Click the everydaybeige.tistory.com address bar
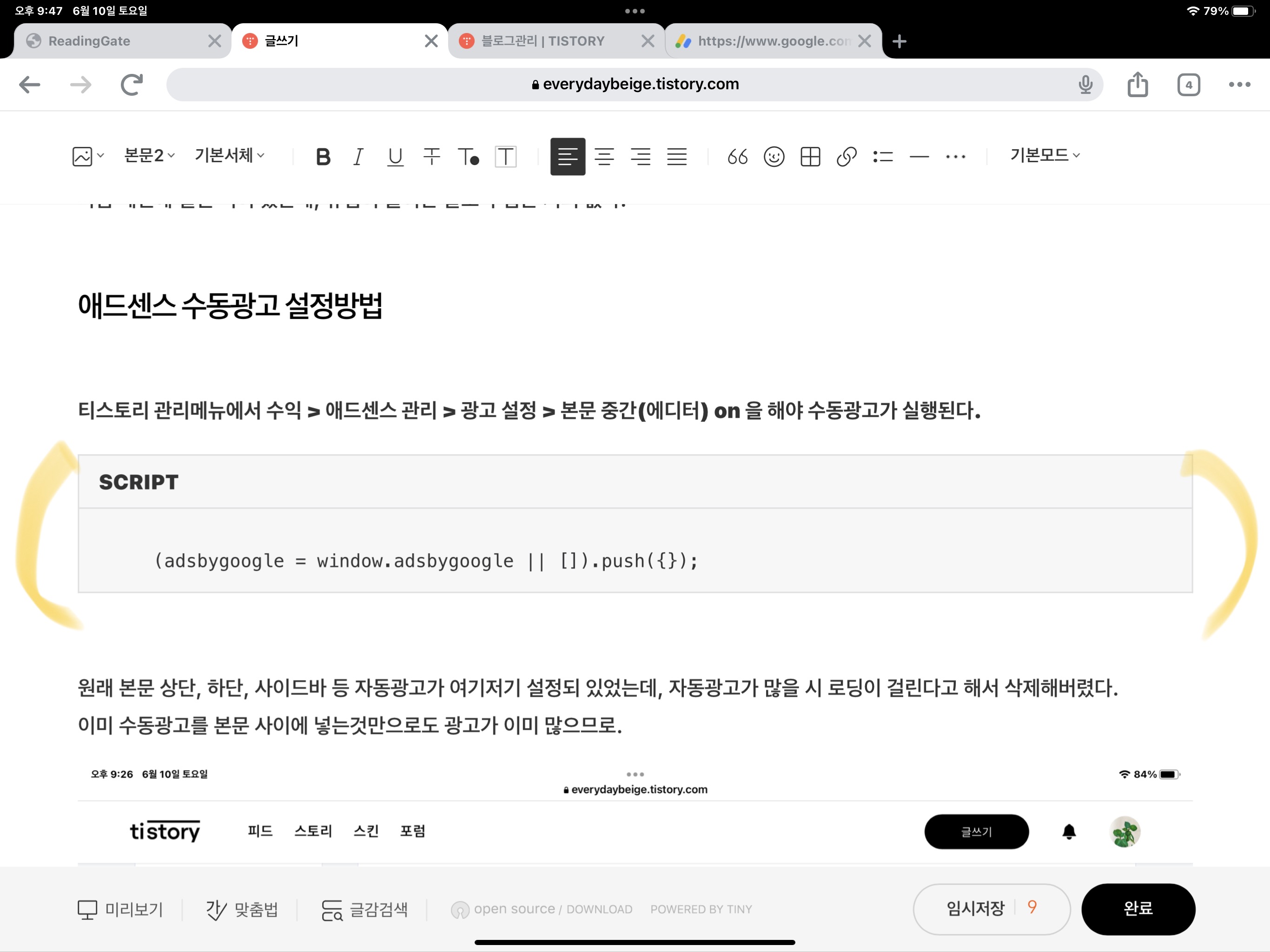 (x=634, y=85)
